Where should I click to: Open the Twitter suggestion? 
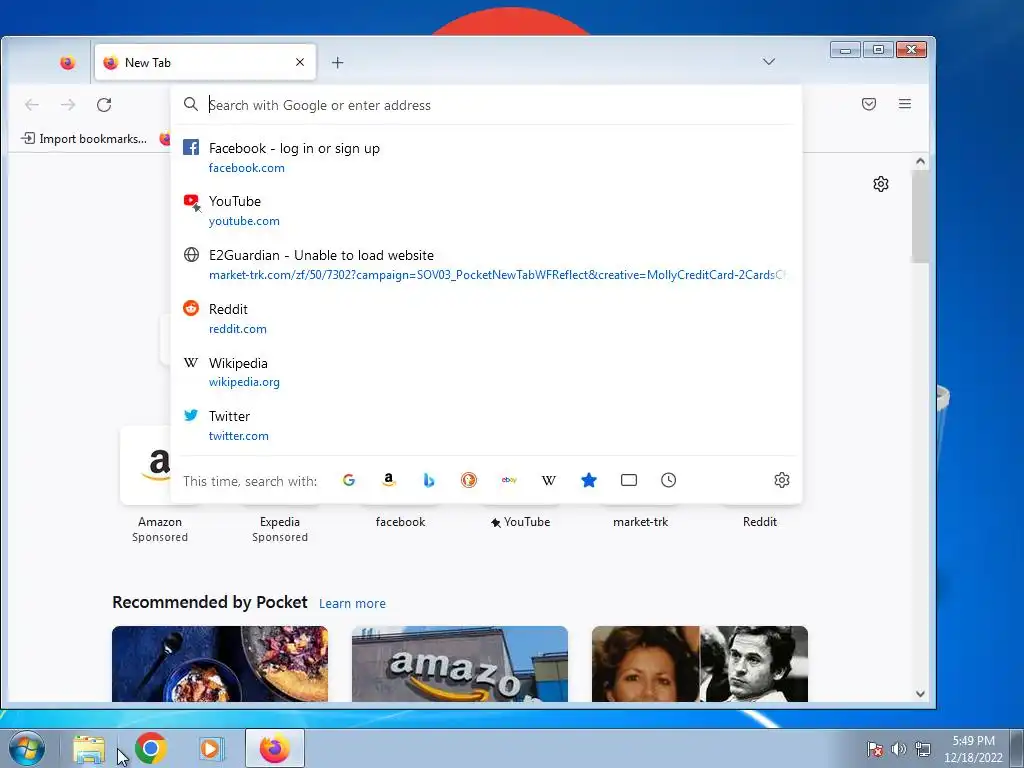click(486, 425)
